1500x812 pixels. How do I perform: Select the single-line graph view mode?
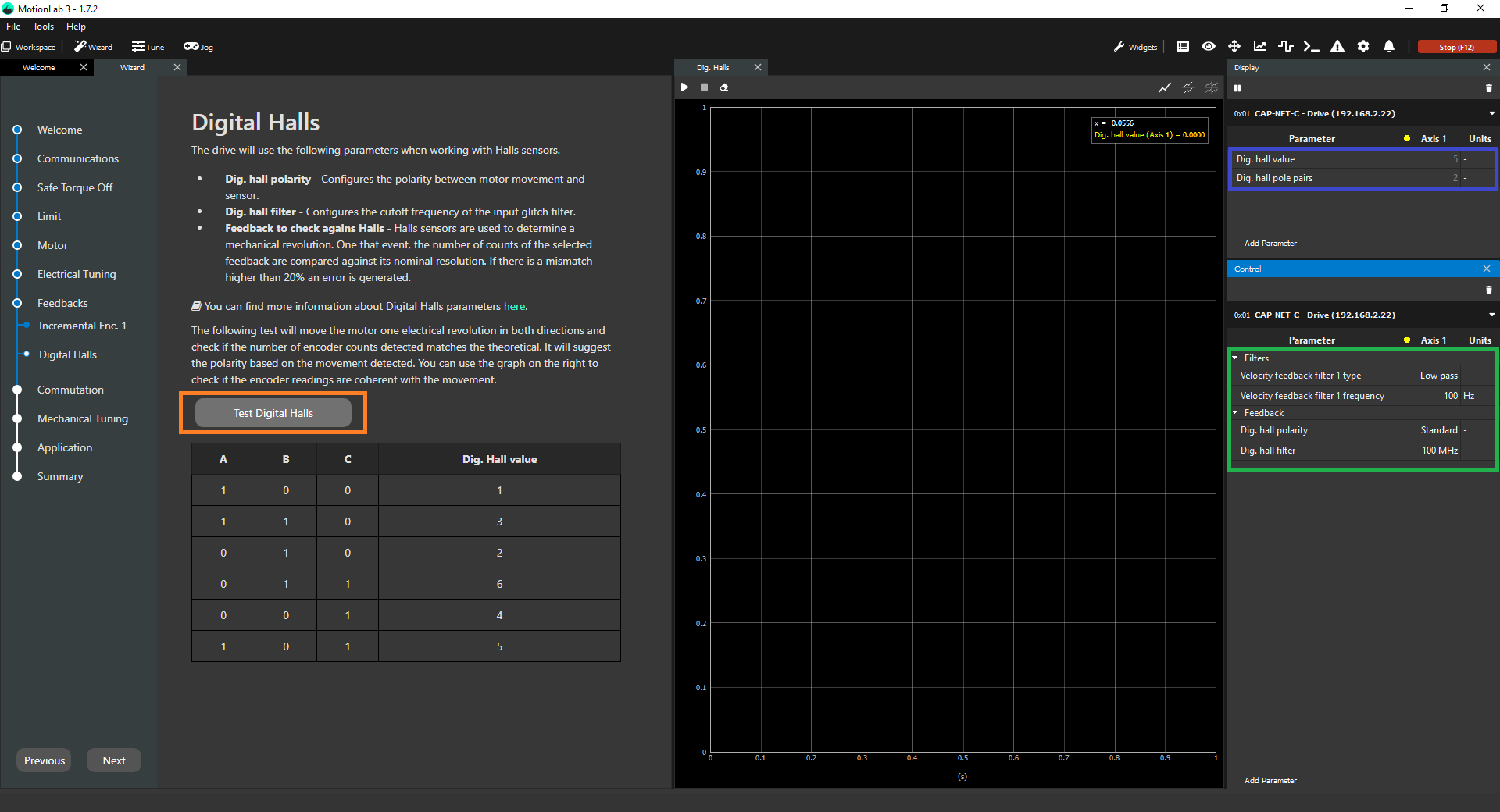1165,87
